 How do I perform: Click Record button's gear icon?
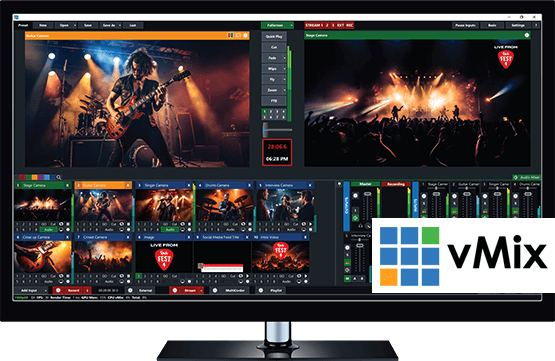pyautogui.click(x=58, y=290)
